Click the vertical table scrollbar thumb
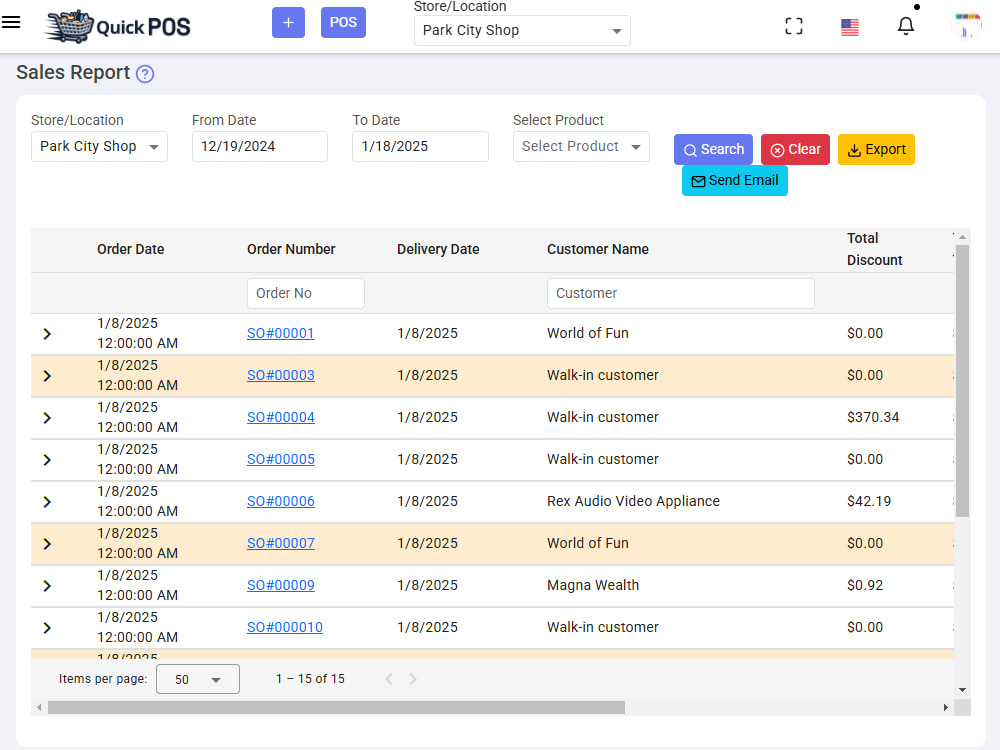The image size is (1000, 750). (x=962, y=381)
